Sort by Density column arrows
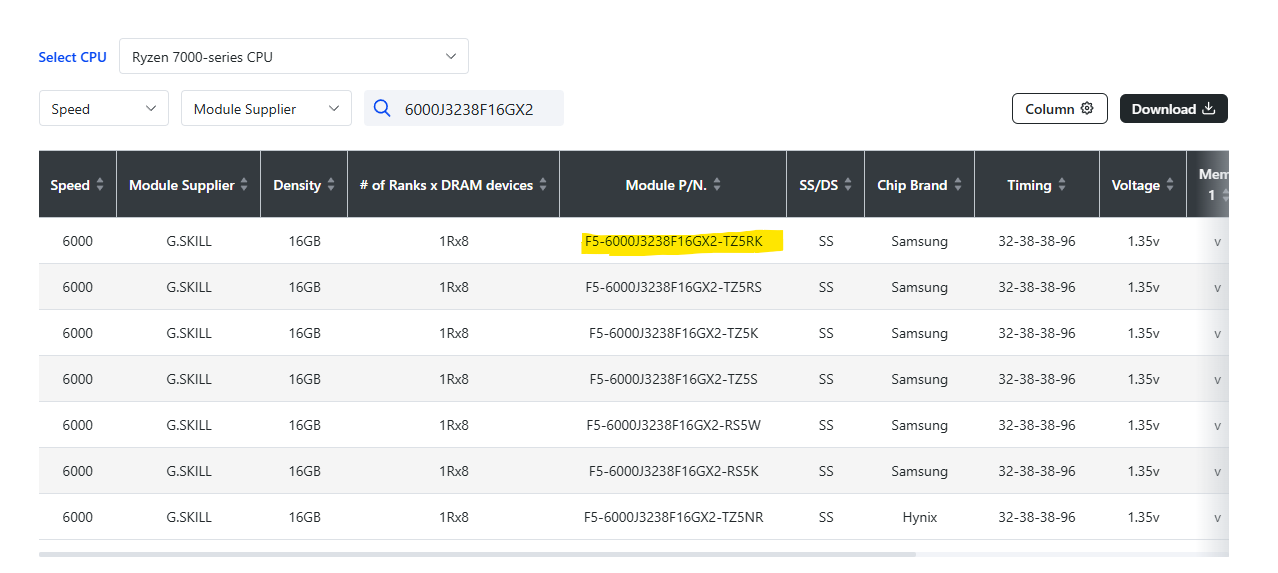Screen dimensions: 1278x573 330,185
